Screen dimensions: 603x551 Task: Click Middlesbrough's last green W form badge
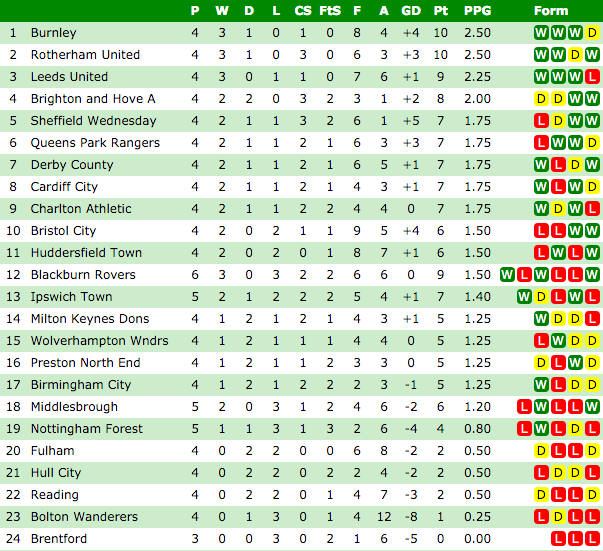click(x=592, y=407)
